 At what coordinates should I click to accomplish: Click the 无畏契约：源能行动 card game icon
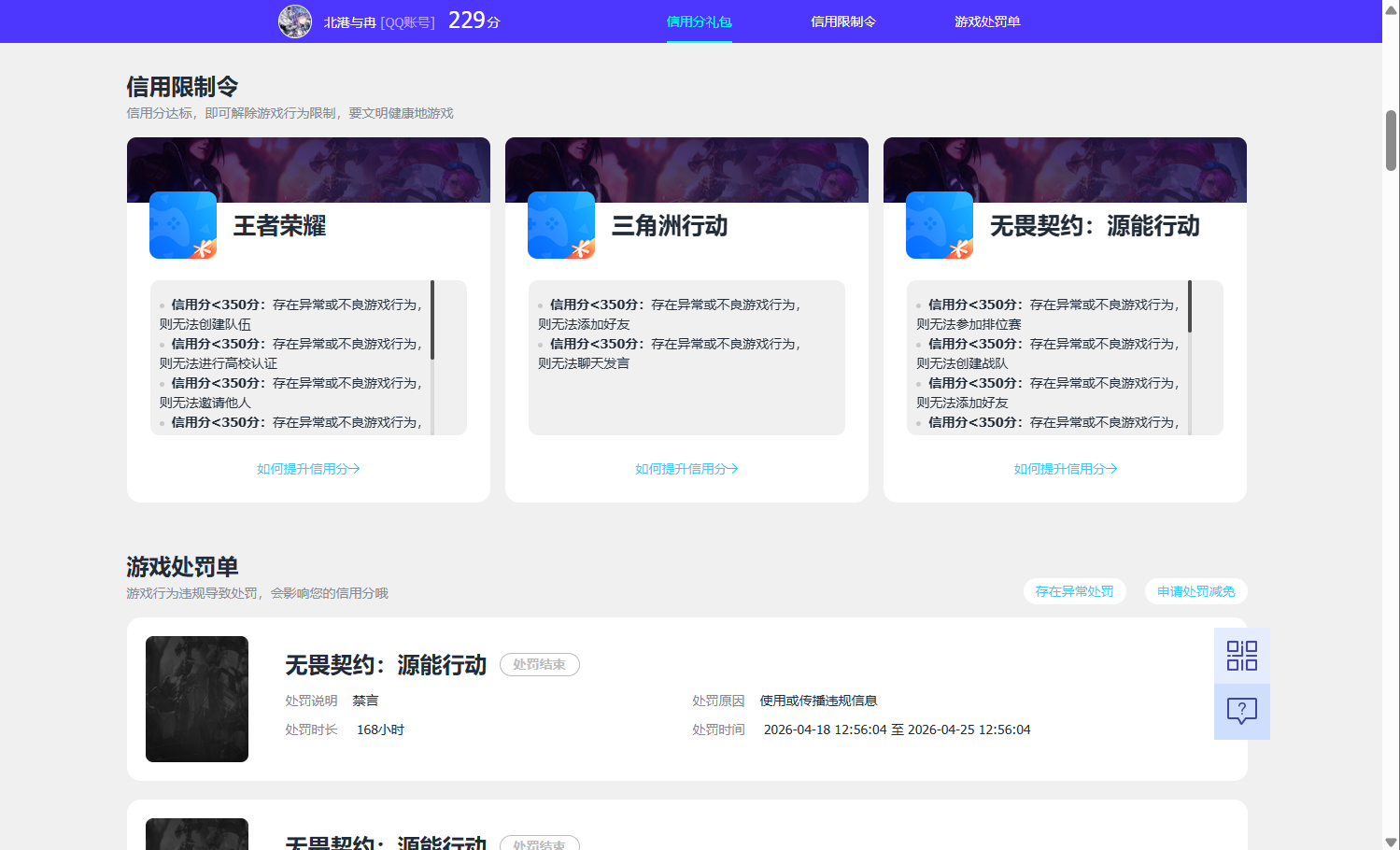pos(940,225)
